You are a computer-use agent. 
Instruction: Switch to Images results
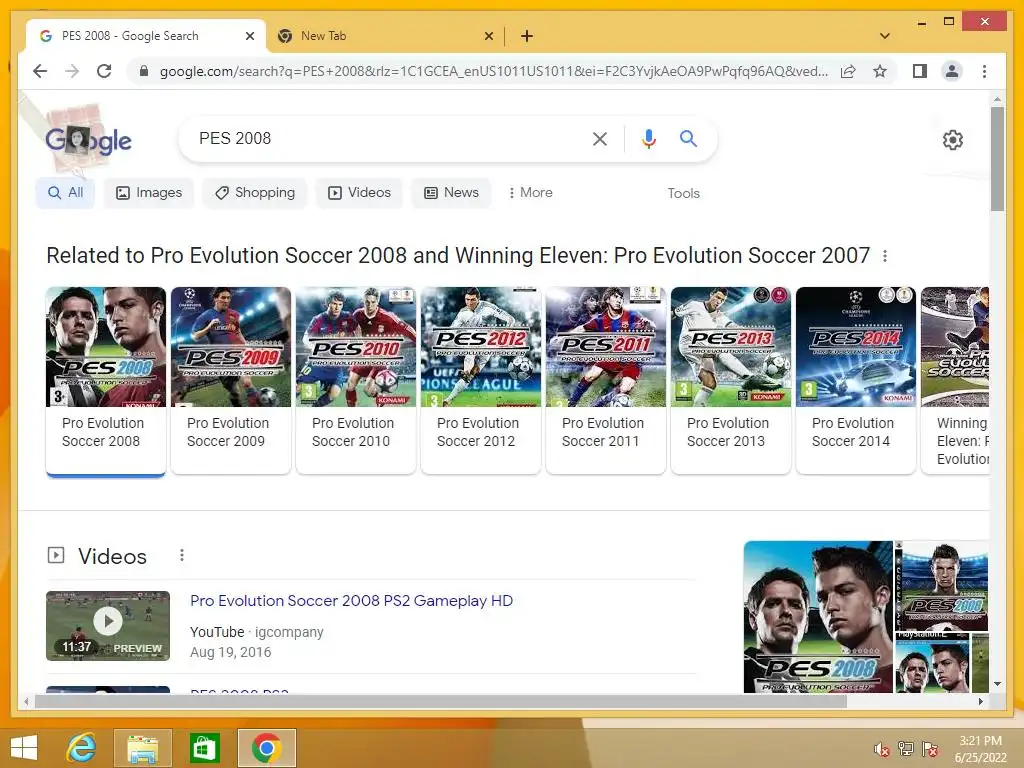point(149,193)
